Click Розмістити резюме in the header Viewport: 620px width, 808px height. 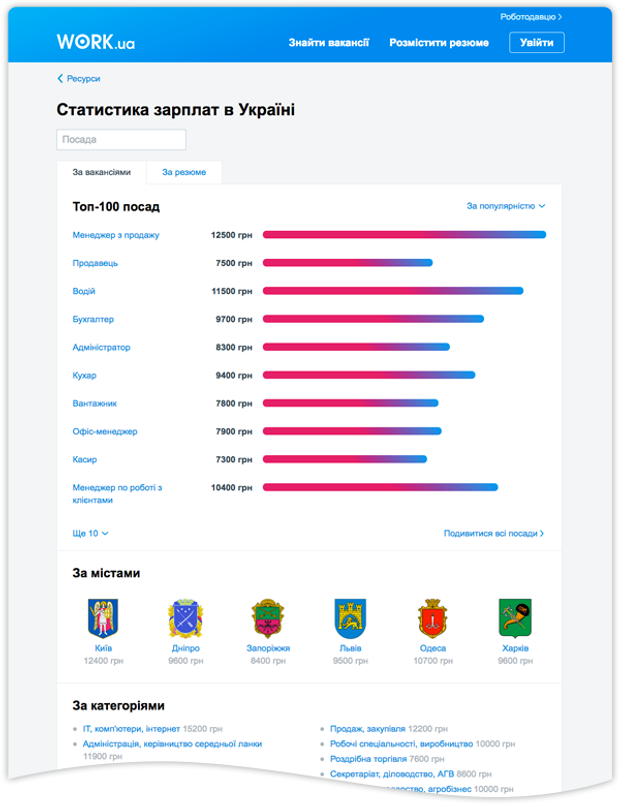coord(439,43)
